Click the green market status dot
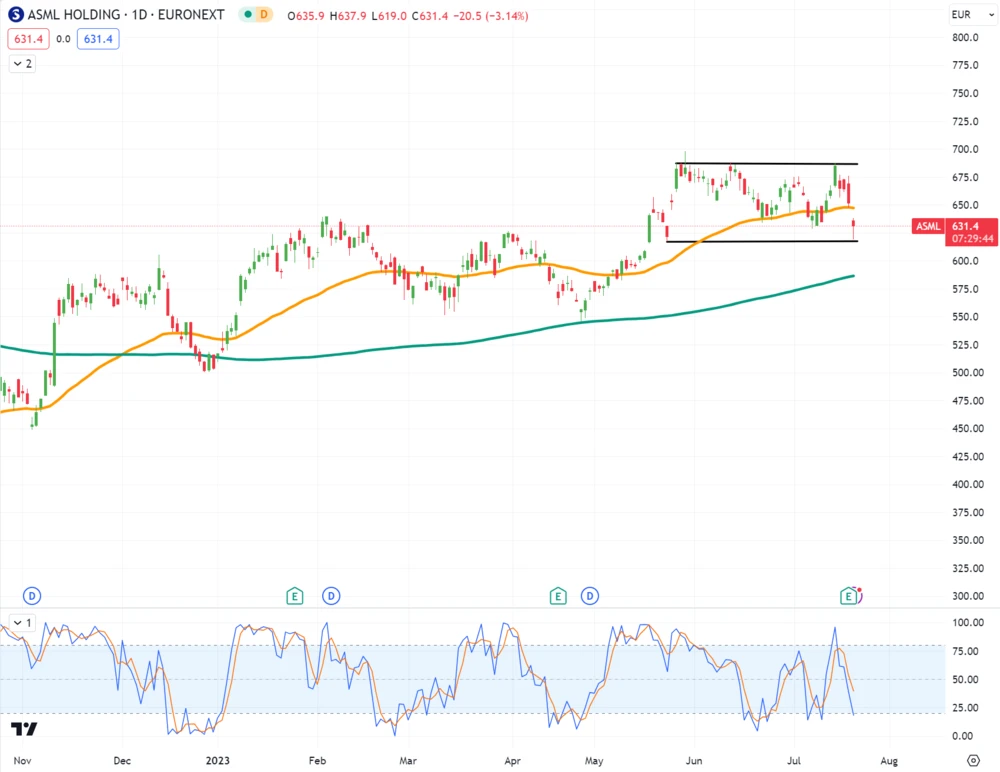This screenshot has width=1000, height=772. pos(244,16)
